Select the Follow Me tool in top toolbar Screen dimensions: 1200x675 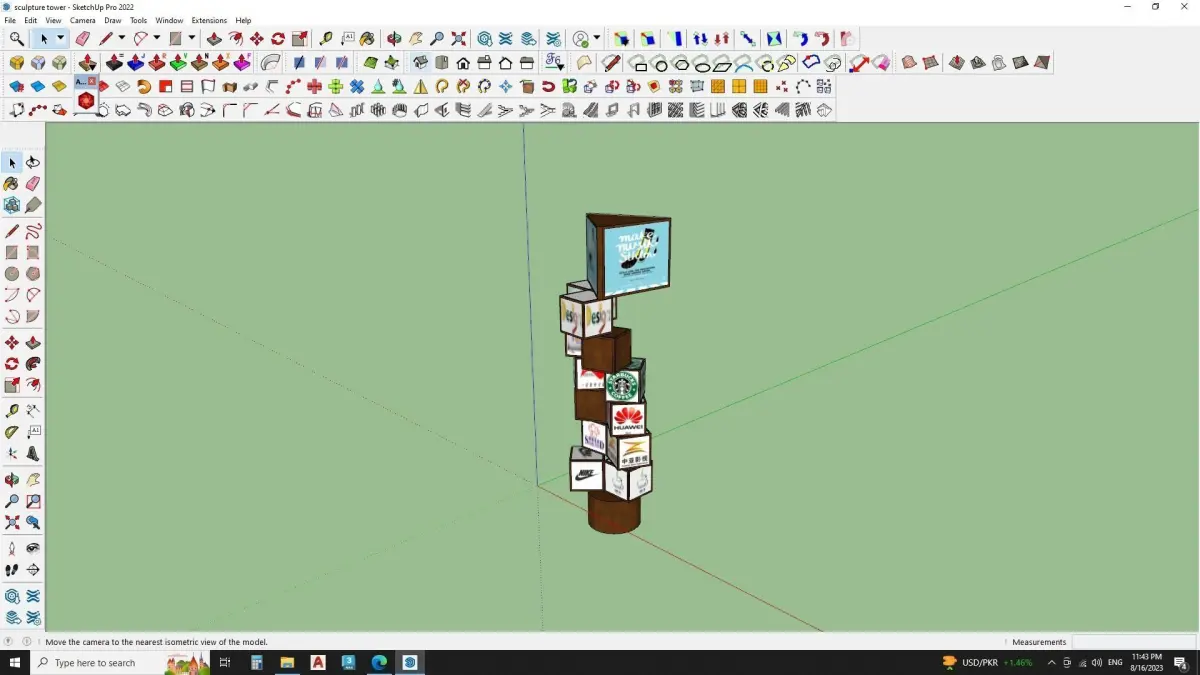click(236, 39)
